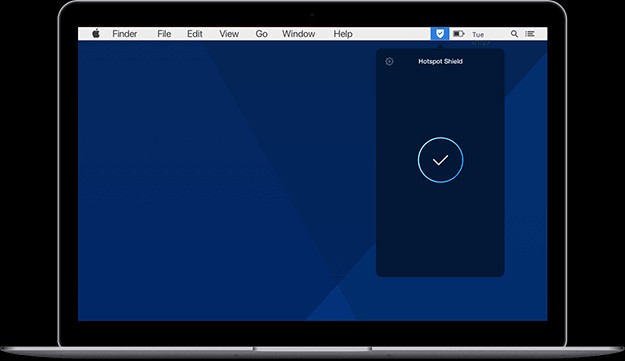Open the Finder menu

click(x=125, y=34)
